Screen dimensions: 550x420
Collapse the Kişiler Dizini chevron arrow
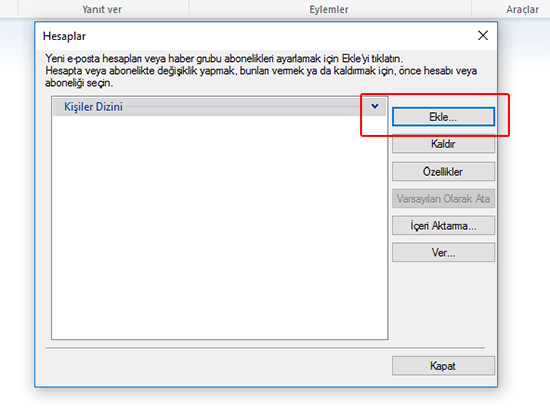tap(375, 106)
